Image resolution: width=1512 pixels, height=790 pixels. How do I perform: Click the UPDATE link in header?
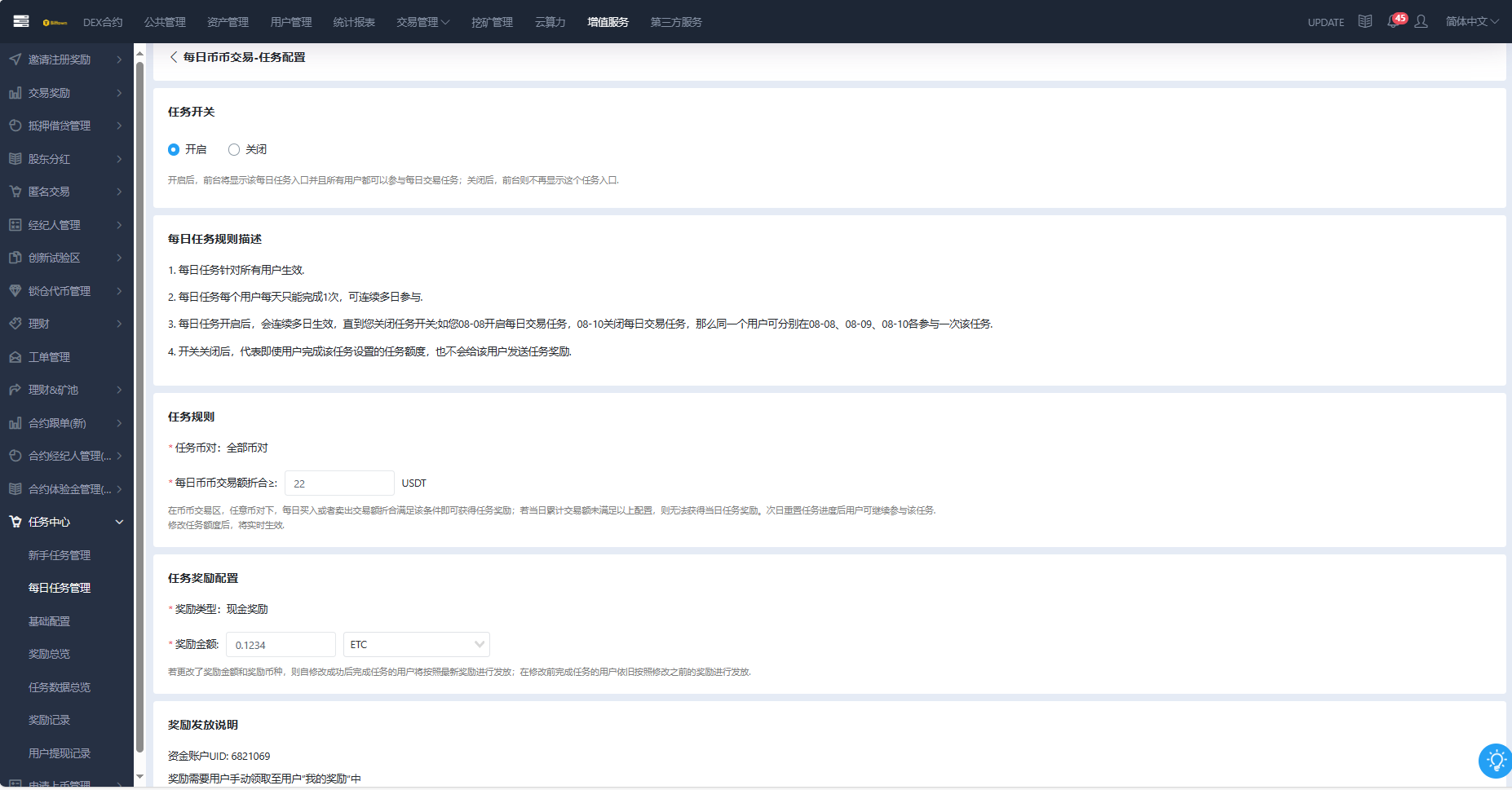(1325, 22)
